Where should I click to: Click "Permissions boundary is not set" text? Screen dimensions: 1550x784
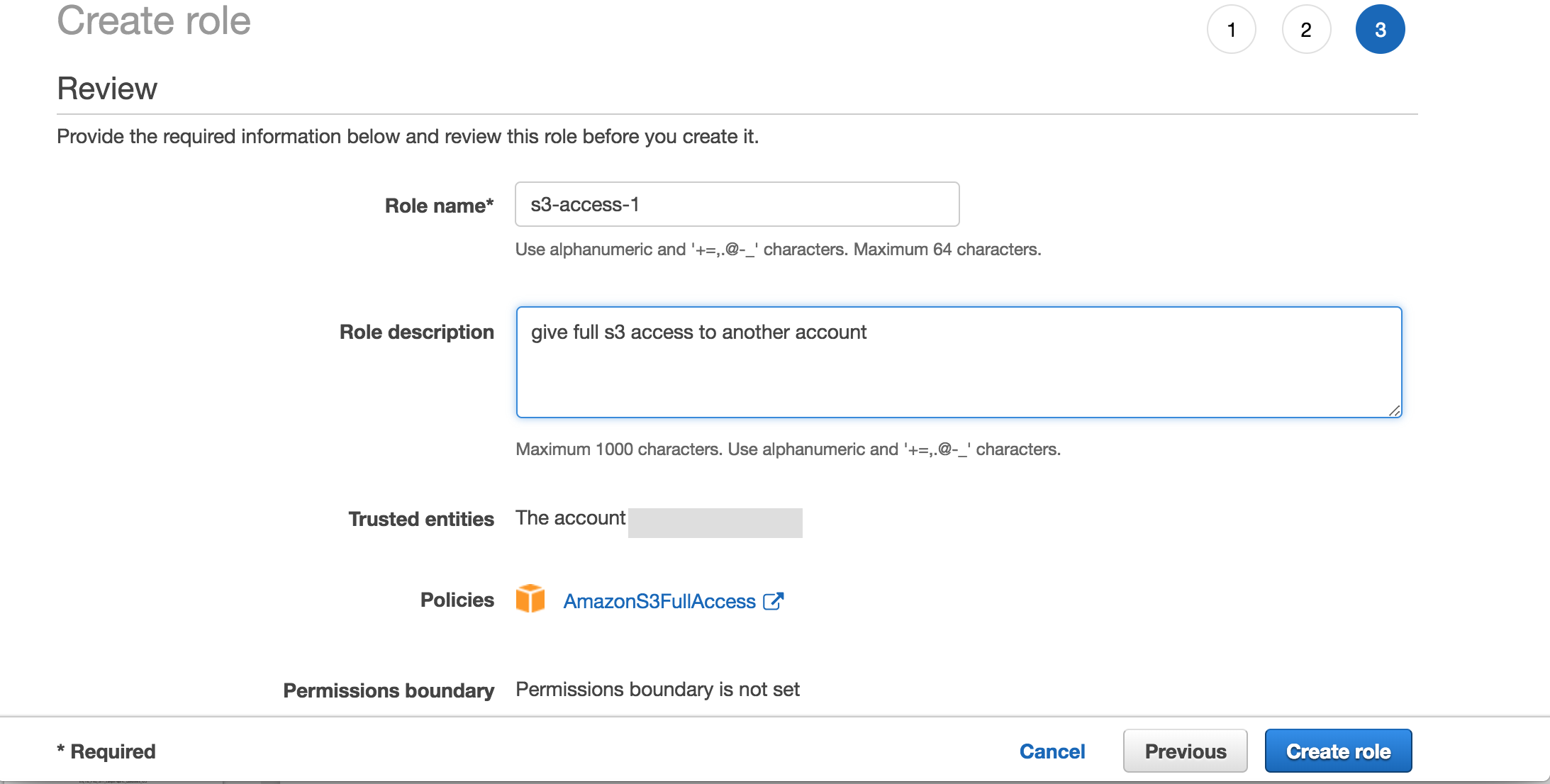click(x=657, y=689)
